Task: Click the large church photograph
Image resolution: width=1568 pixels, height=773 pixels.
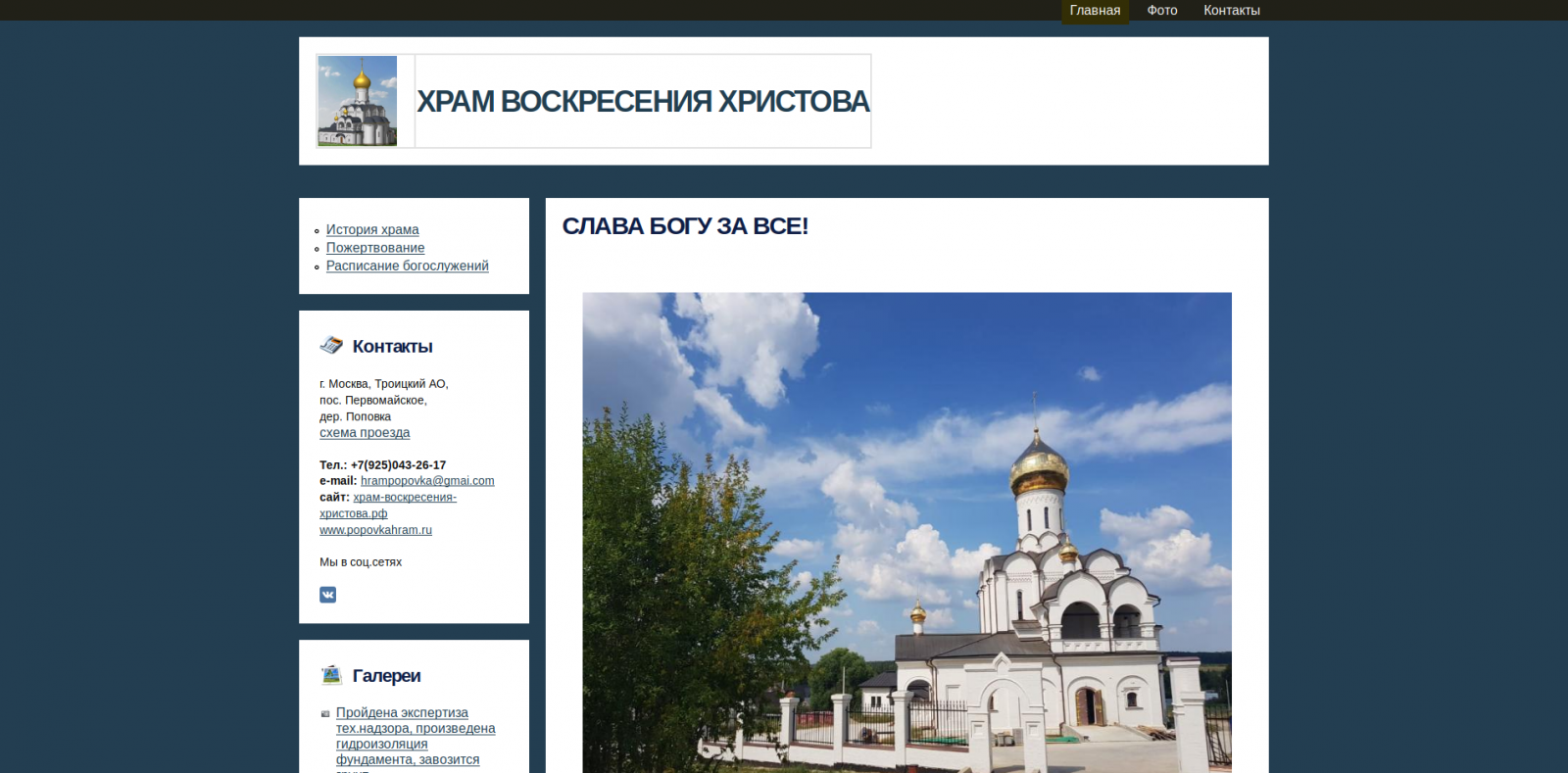Action: [x=906, y=532]
